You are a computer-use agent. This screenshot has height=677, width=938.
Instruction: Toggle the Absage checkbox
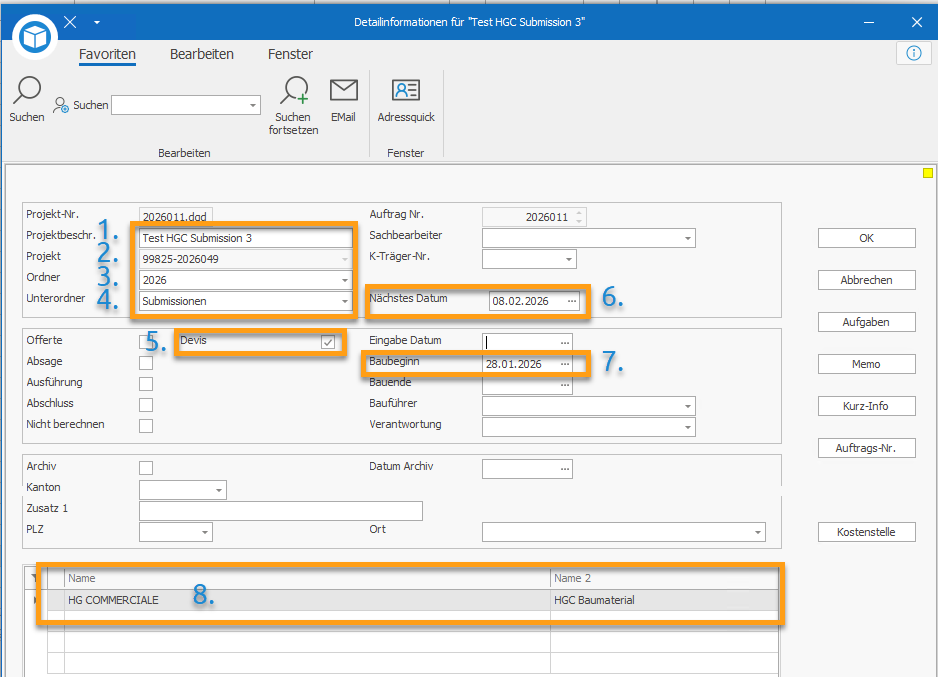pos(146,363)
